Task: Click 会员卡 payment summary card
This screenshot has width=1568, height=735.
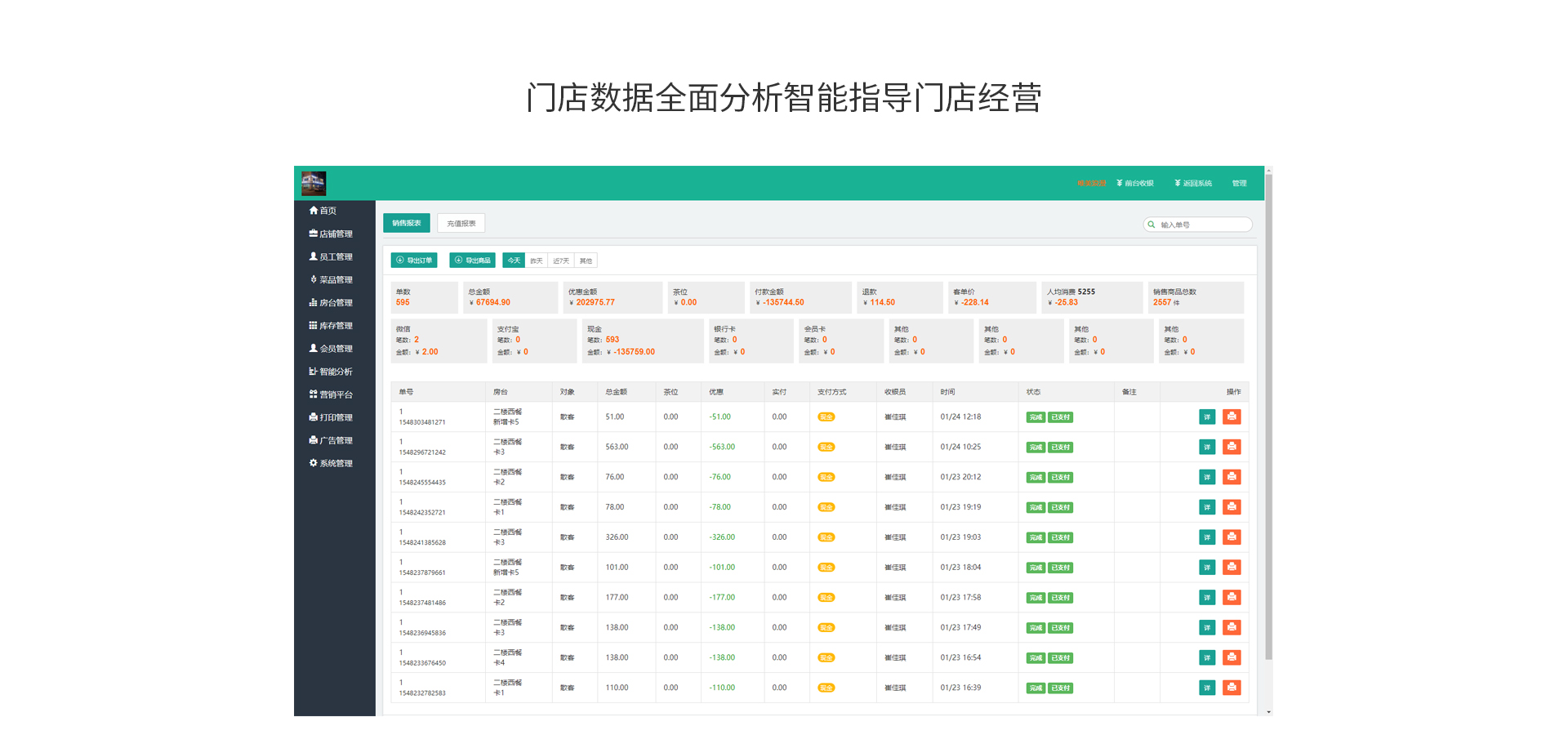Action: [x=841, y=341]
